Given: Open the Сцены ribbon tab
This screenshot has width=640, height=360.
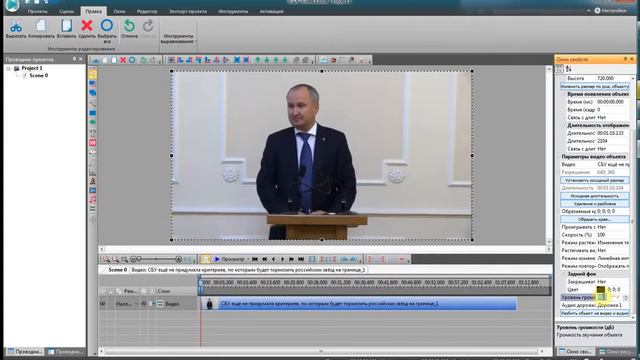Looking at the screenshot, I should (x=66, y=11).
